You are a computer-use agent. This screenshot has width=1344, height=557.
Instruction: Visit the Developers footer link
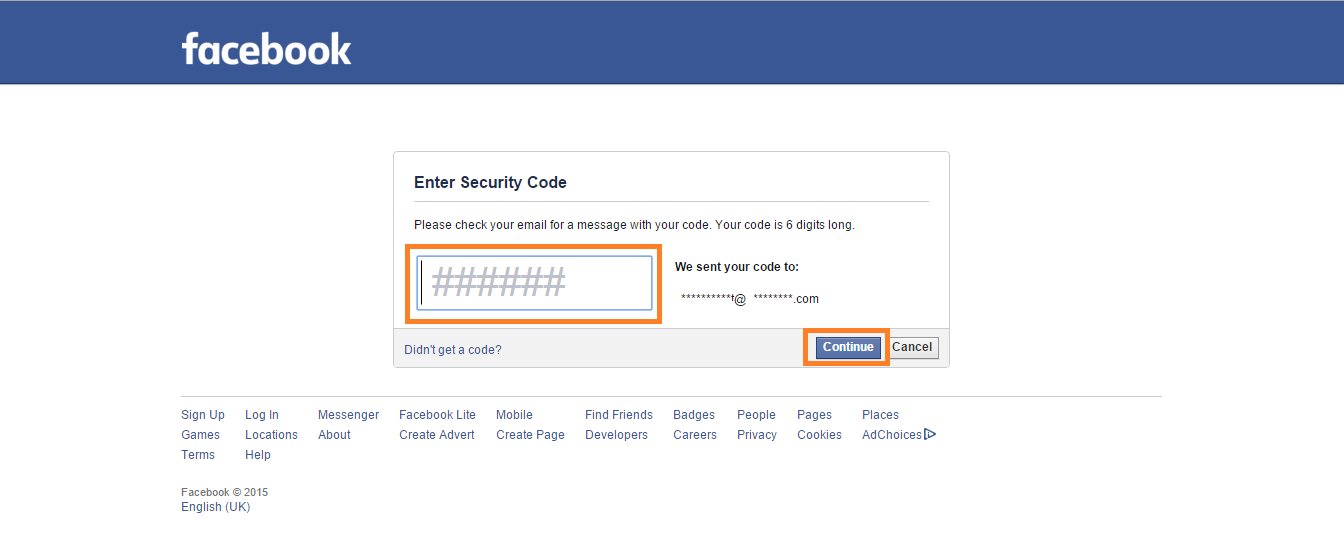coord(616,435)
